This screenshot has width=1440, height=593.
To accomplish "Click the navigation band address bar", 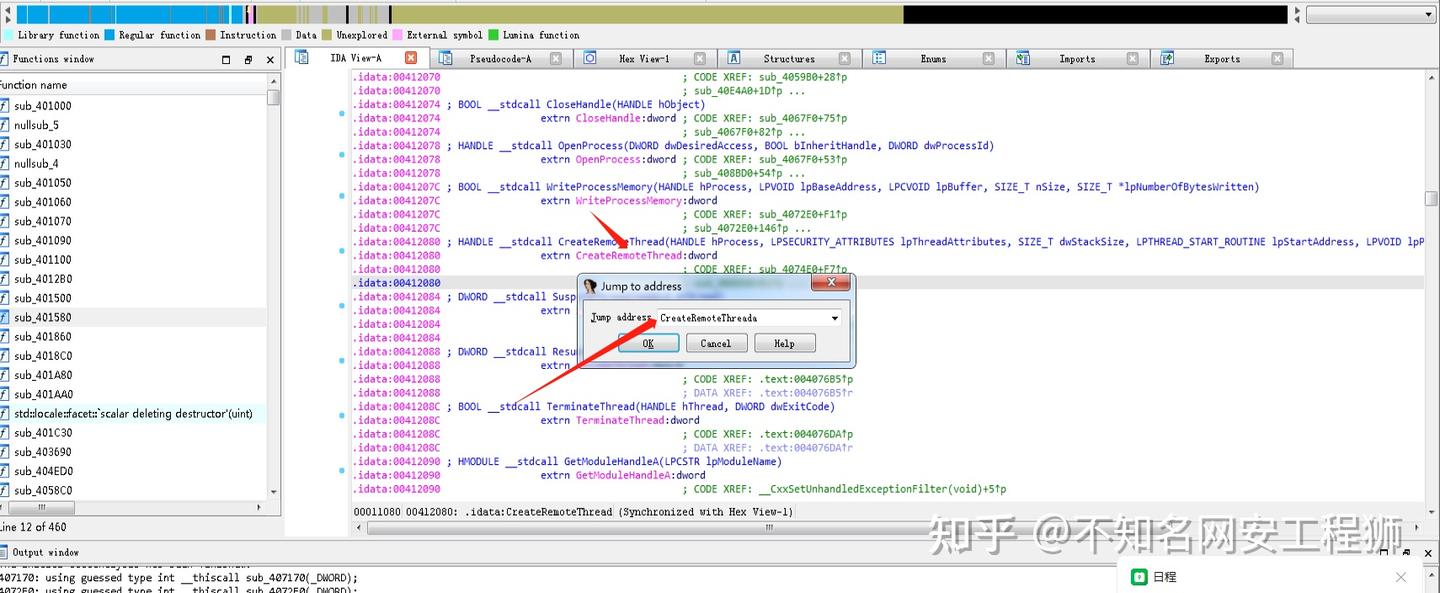I will (x=650, y=13).
